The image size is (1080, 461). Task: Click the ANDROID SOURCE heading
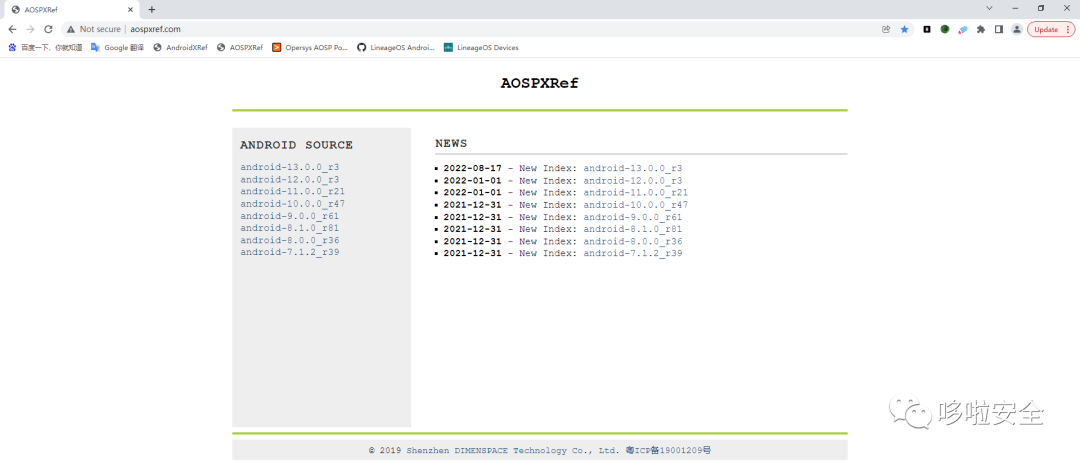[296, 145]
